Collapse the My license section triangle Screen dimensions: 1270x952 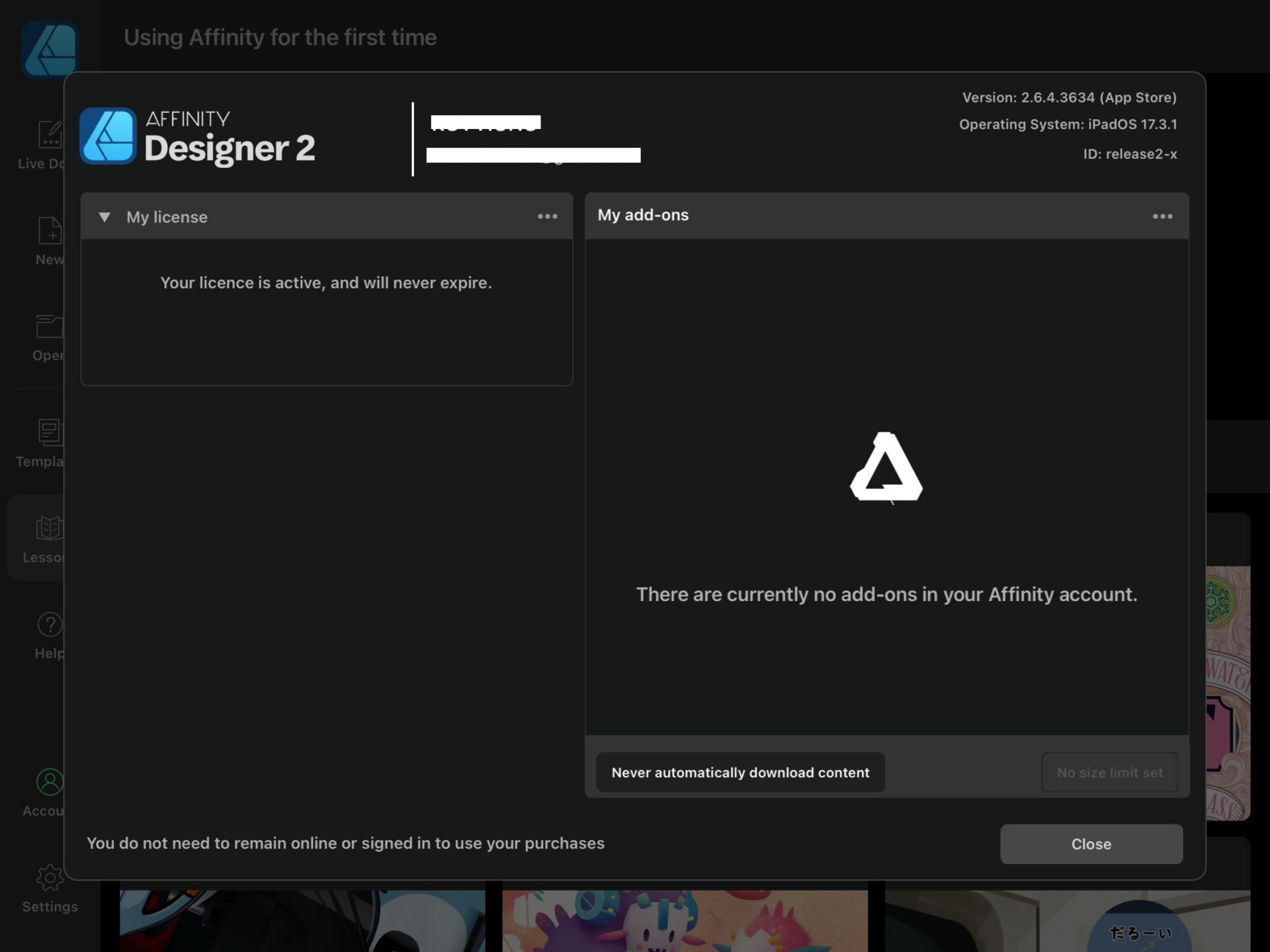tap(105, 217)
